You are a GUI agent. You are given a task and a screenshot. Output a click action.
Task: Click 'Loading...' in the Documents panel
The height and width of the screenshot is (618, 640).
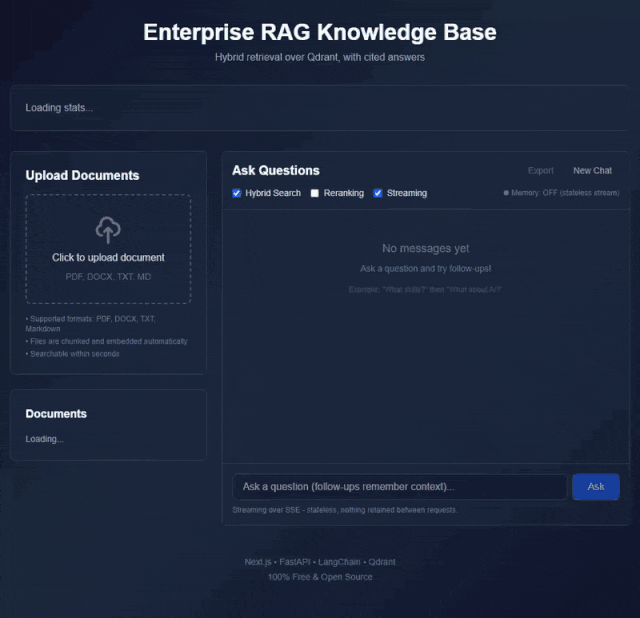44,439
